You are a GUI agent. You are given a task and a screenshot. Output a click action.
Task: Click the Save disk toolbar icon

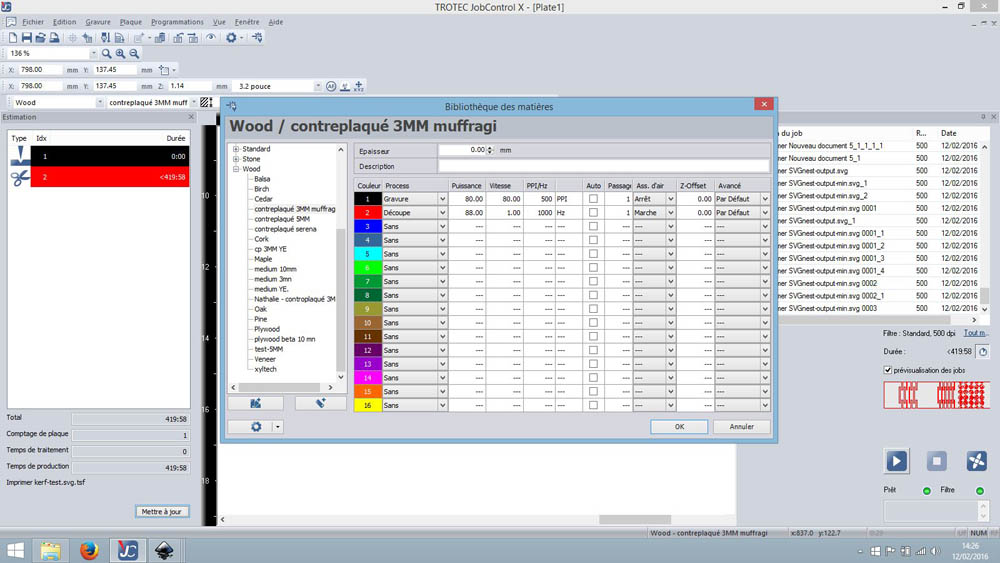click(27, 38)
